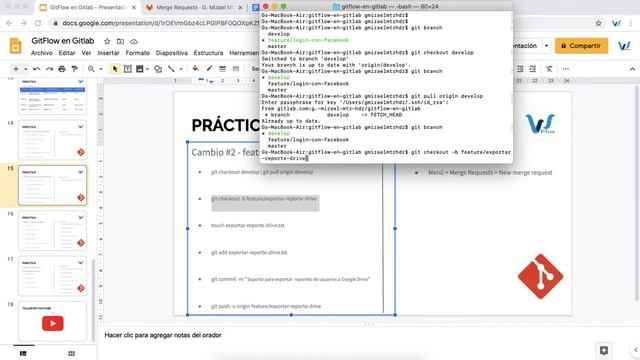Check the cloud save status icon
The image size is (640, 360).
point(133,41)
